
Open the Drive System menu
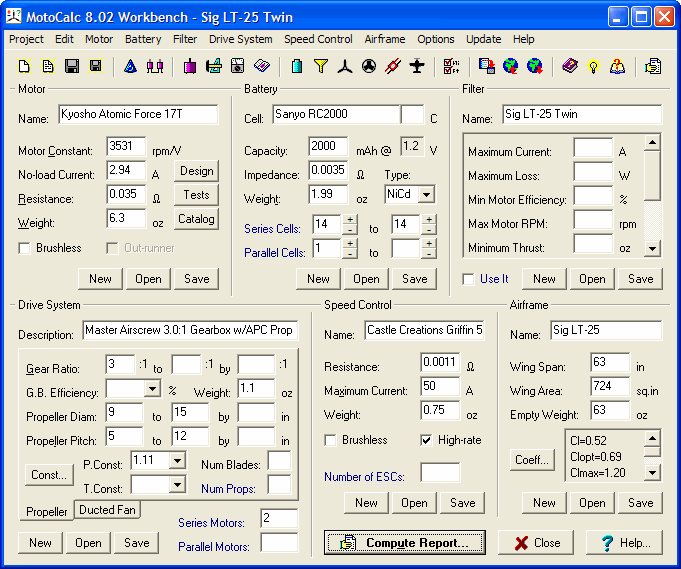241,39
